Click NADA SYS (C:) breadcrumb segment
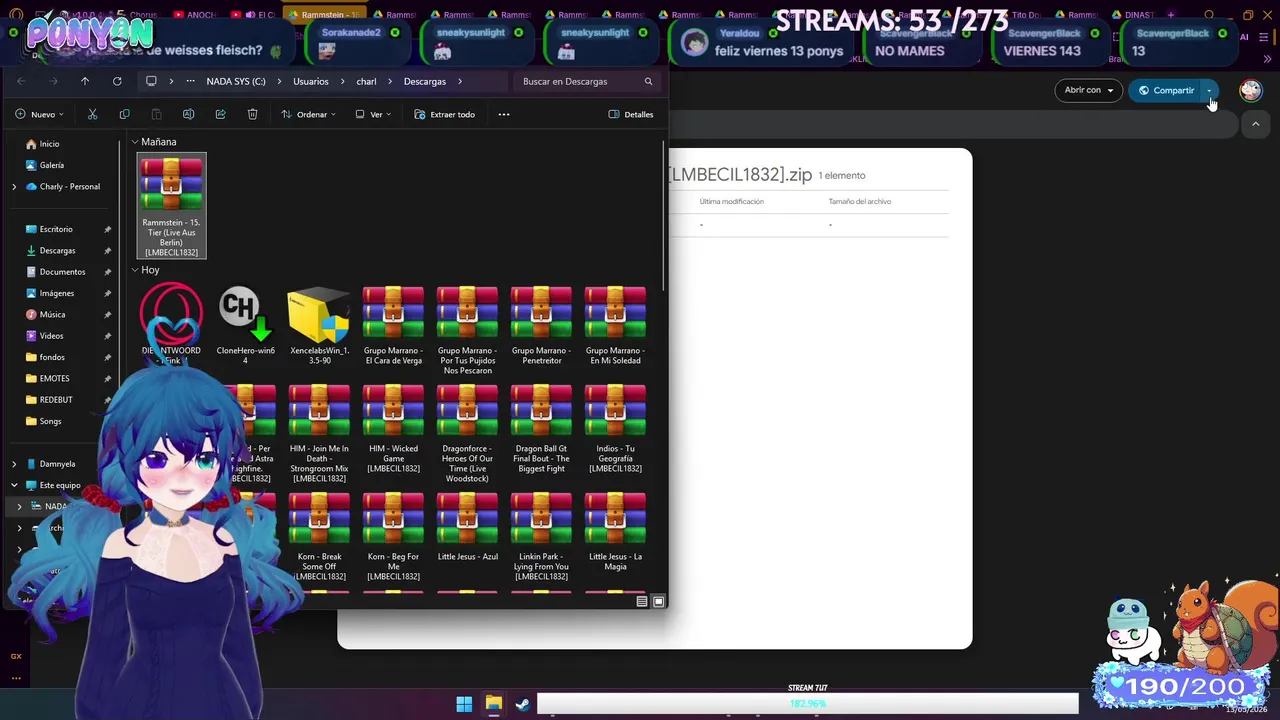Screen dimensions: 1280x720 (236, 81)
